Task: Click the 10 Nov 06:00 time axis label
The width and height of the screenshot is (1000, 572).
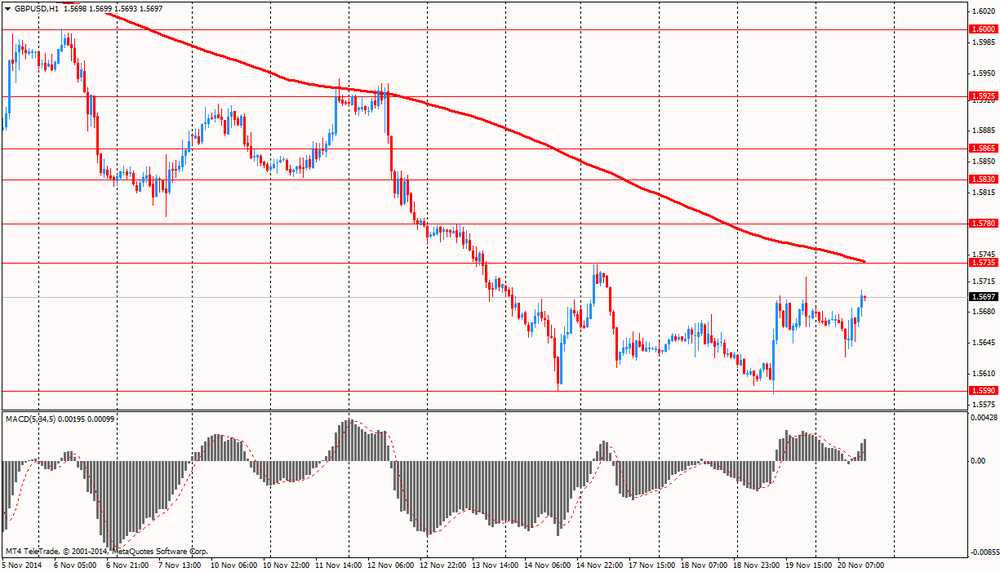Action: pyautogui.click(x=233, y=565)
